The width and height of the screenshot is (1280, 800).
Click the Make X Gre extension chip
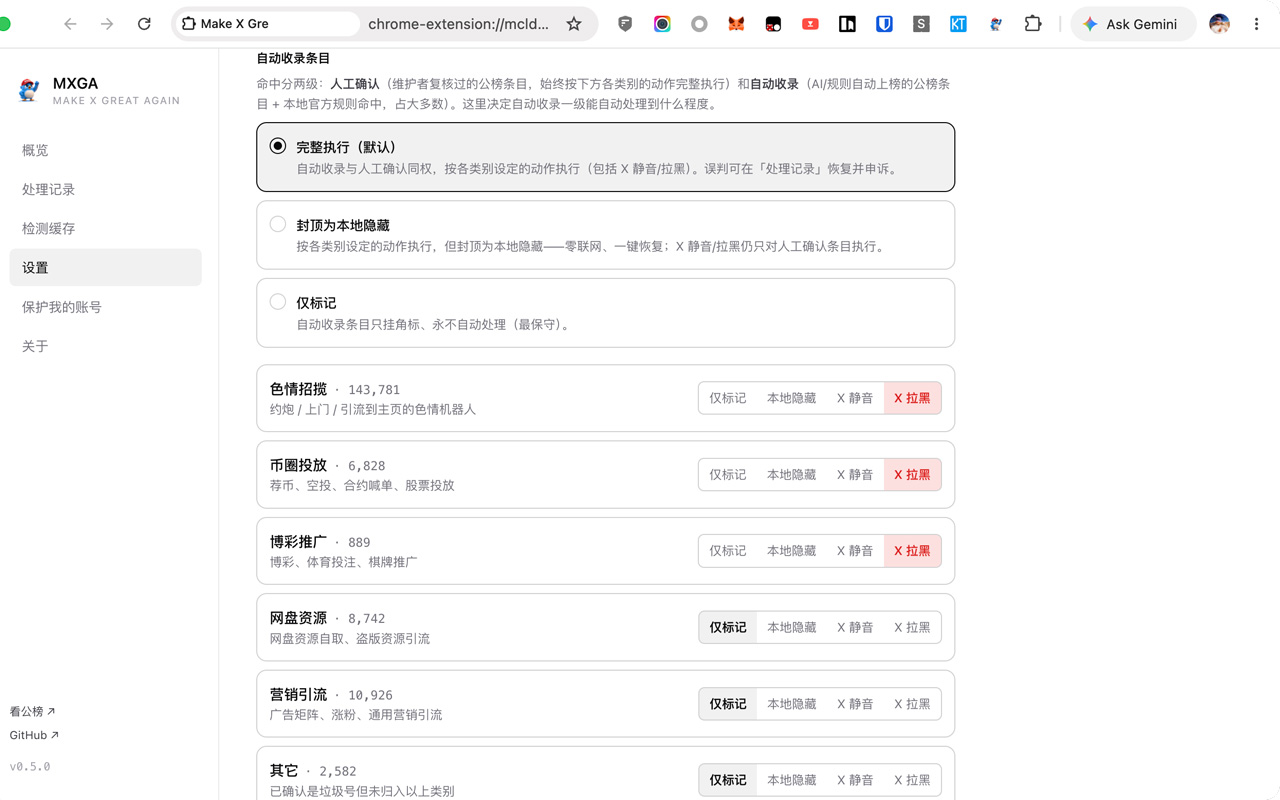267,24
